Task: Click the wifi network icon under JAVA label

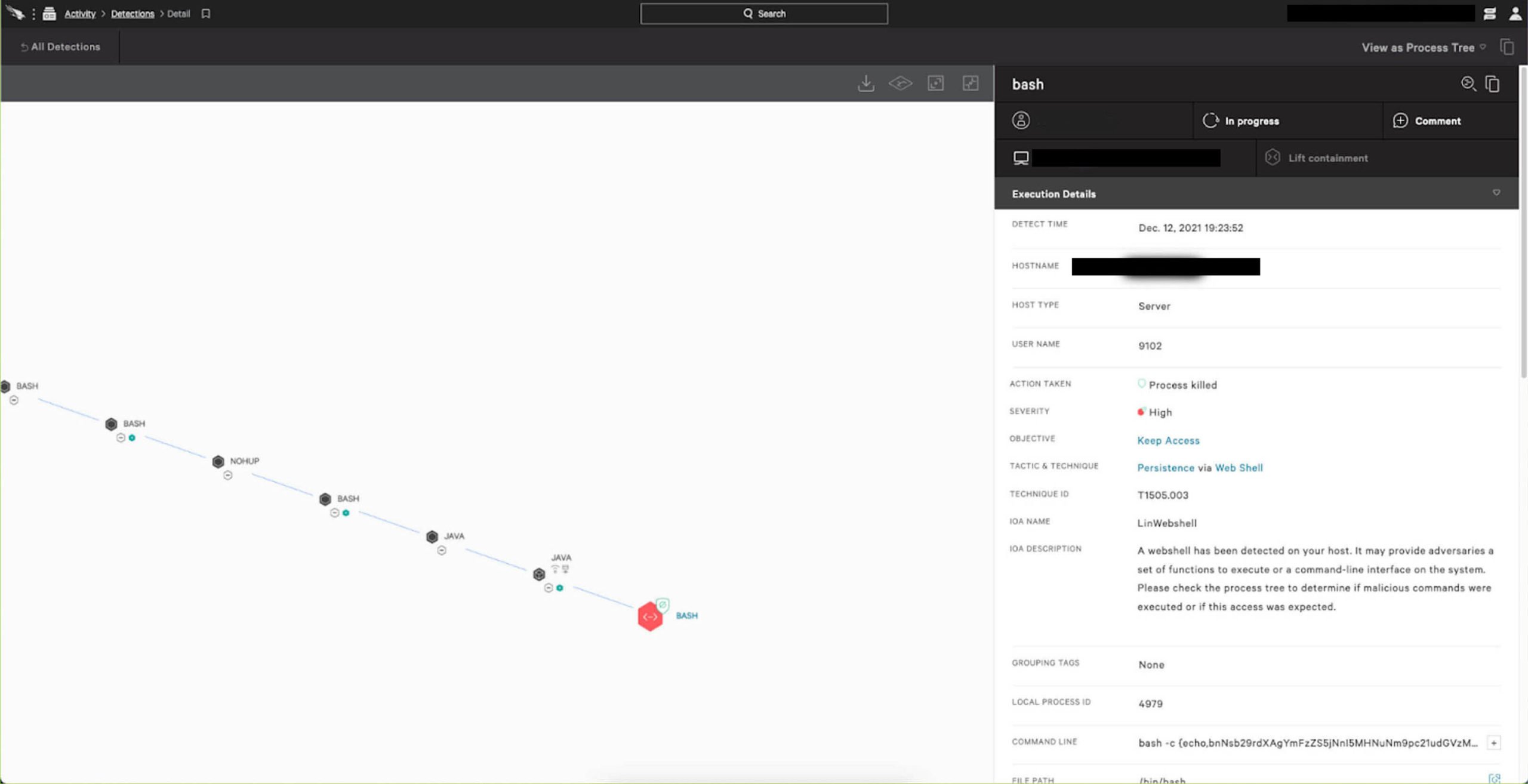Action: 555,569
